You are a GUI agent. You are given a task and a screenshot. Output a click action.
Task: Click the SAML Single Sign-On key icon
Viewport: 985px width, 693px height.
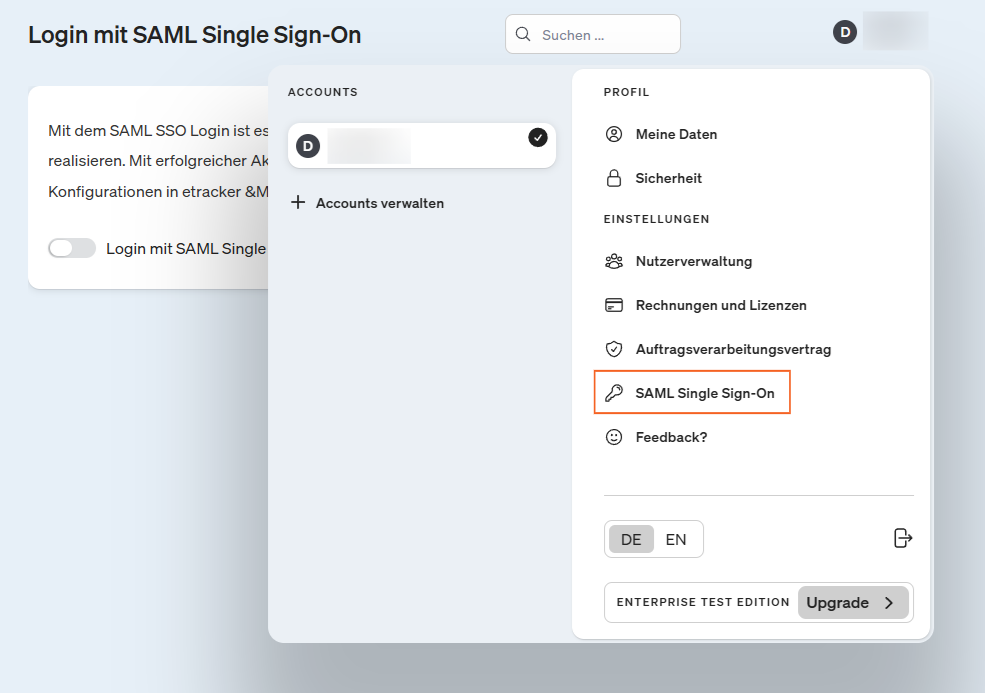[x=614, y=393]
